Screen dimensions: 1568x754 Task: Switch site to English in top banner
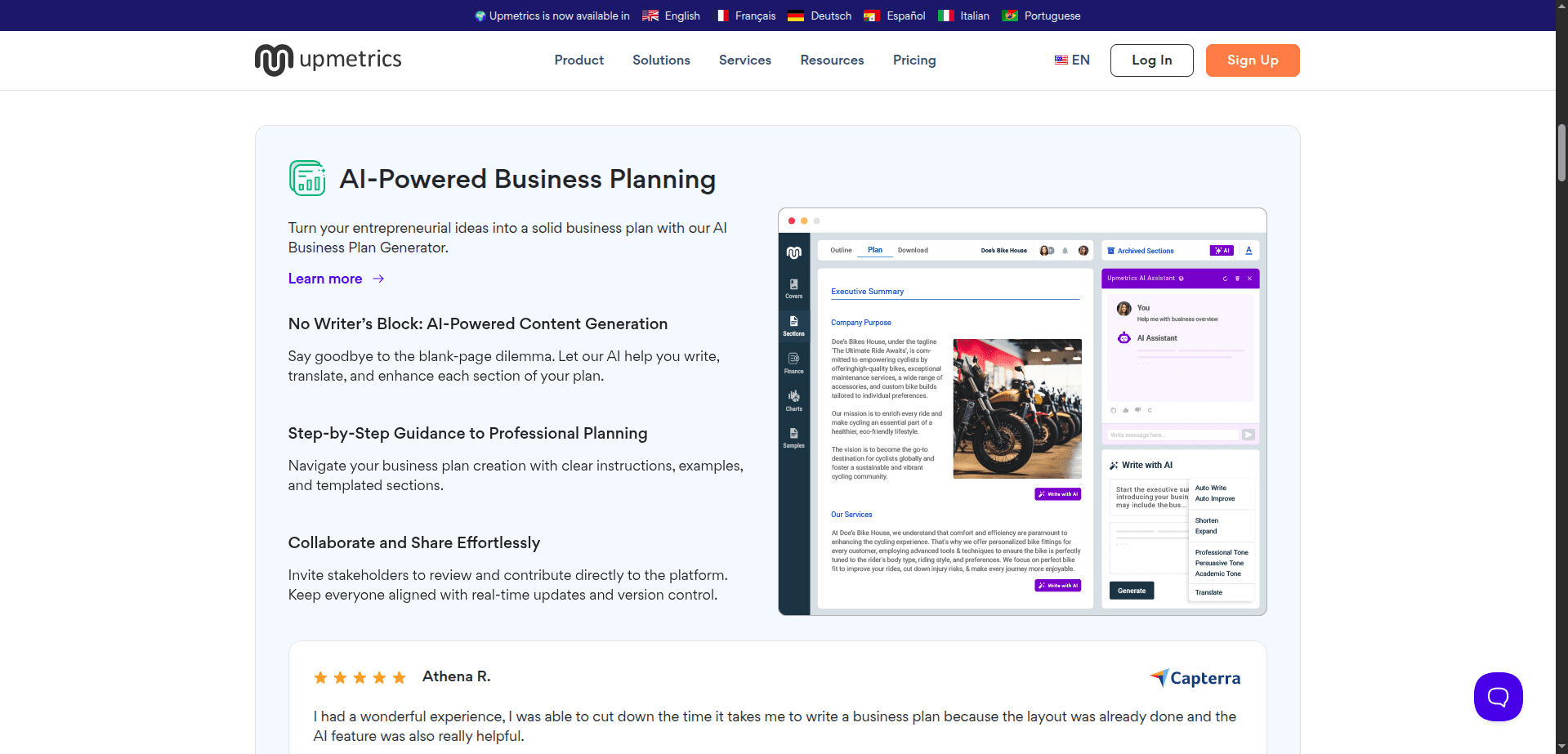pos(671,16)
